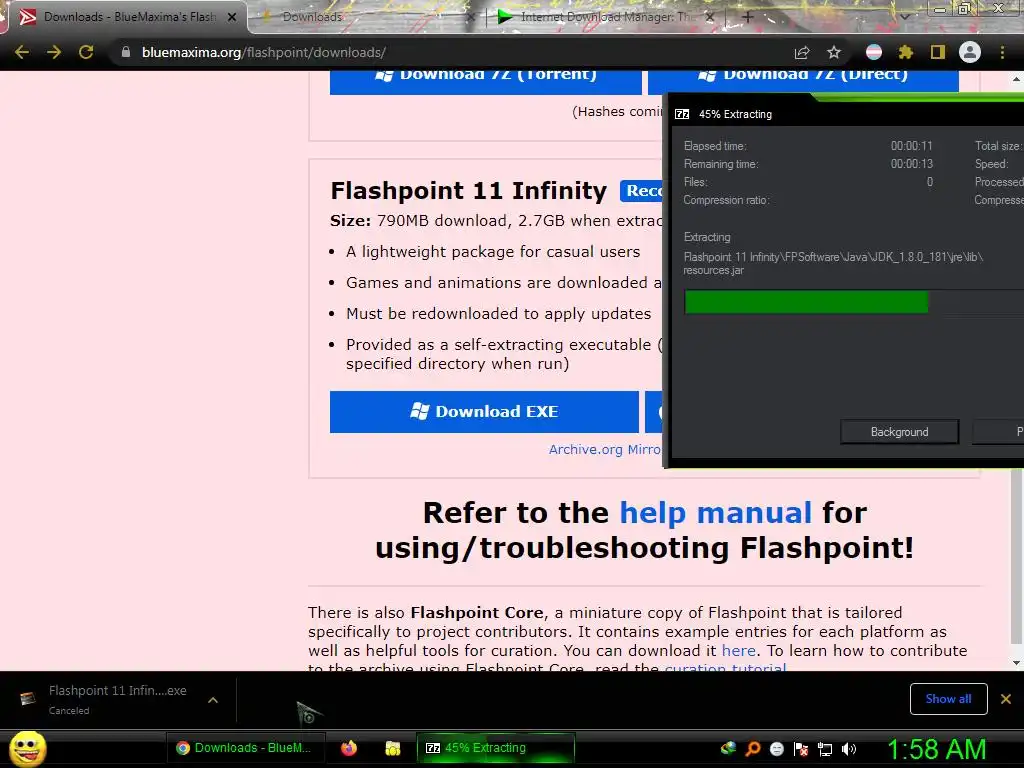Click the Elapsed time value 00:00:11
This screenshot has height=768, width=1024.
912,146
